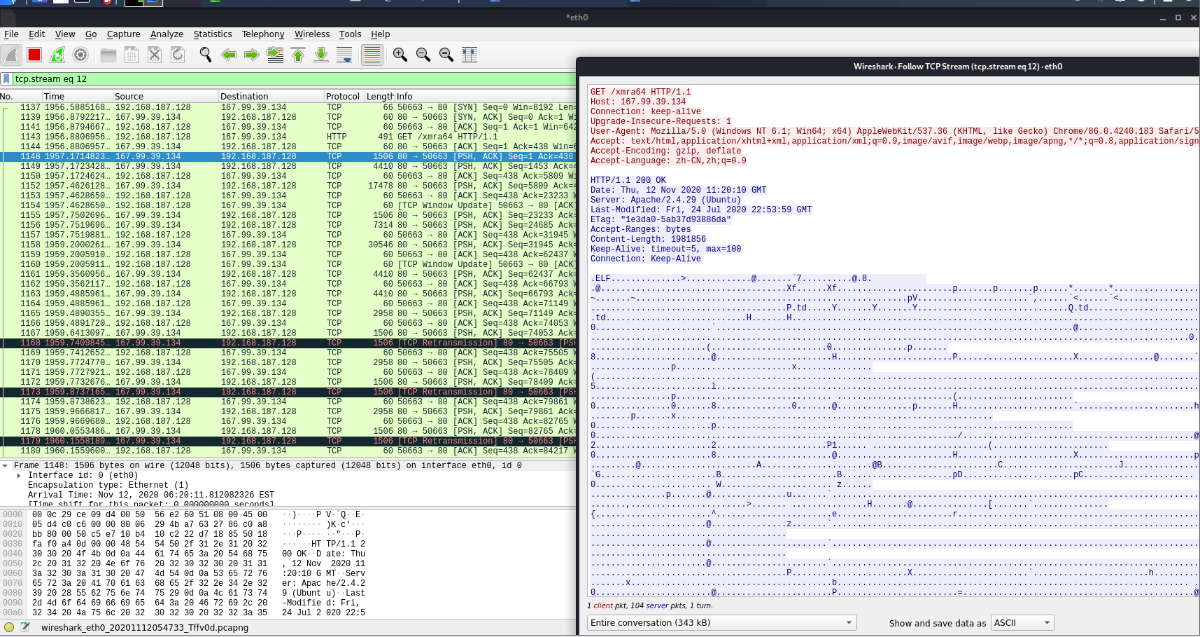Sort packets by Destination column header
This screenshot has height=637, width=1200.
pyautogui.click(x=270, y=96)
